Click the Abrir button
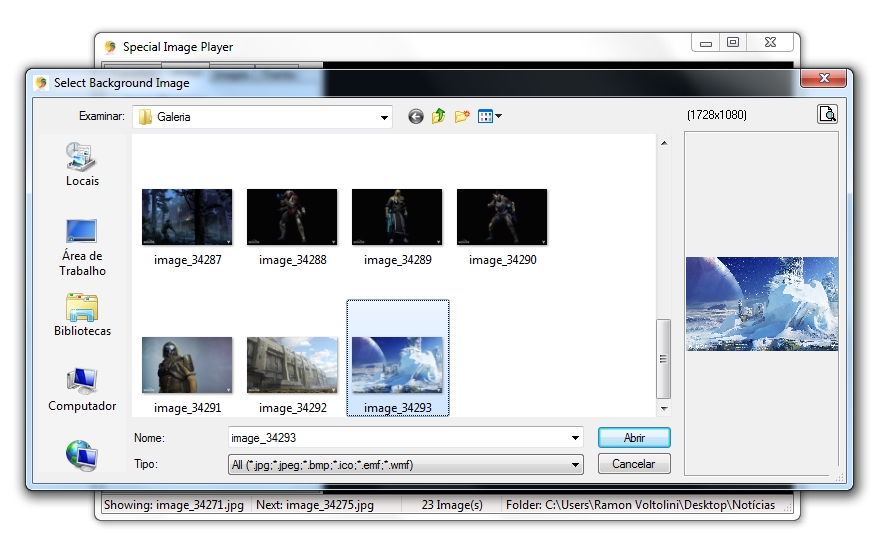The height and width of the screenshot is (548, 883). [x=634, y=438]
